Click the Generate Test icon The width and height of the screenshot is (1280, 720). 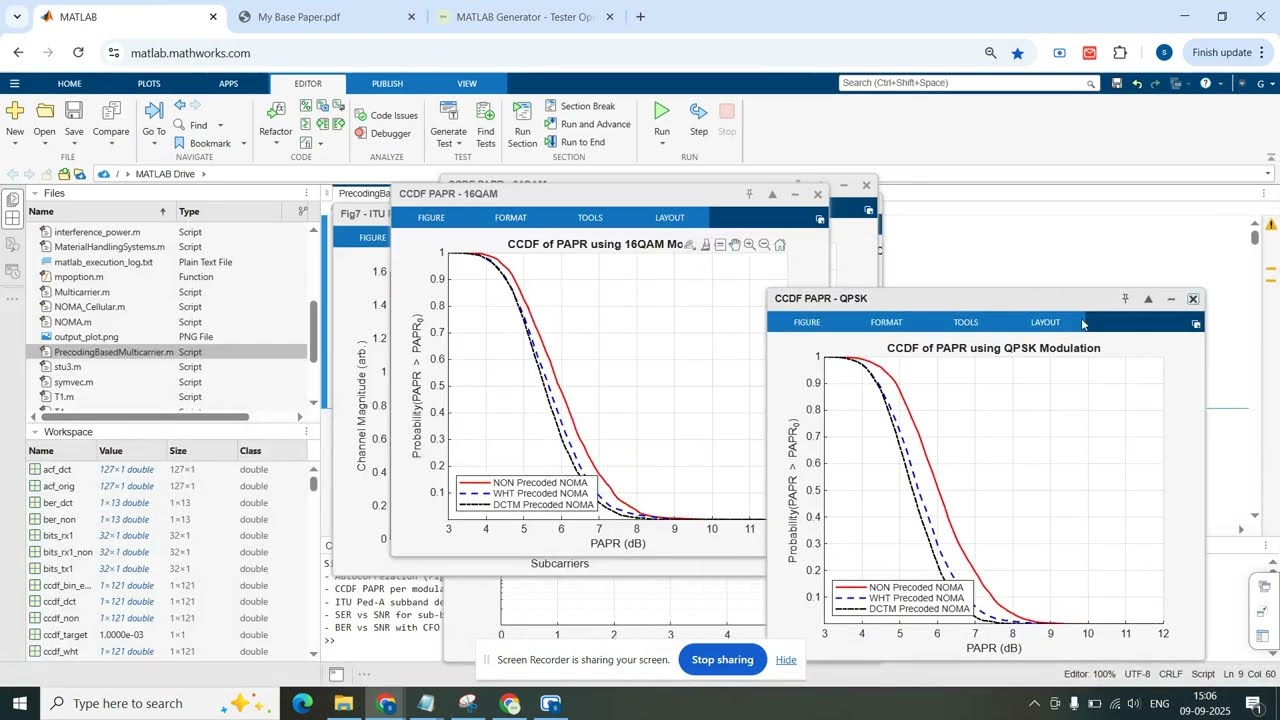448,110
